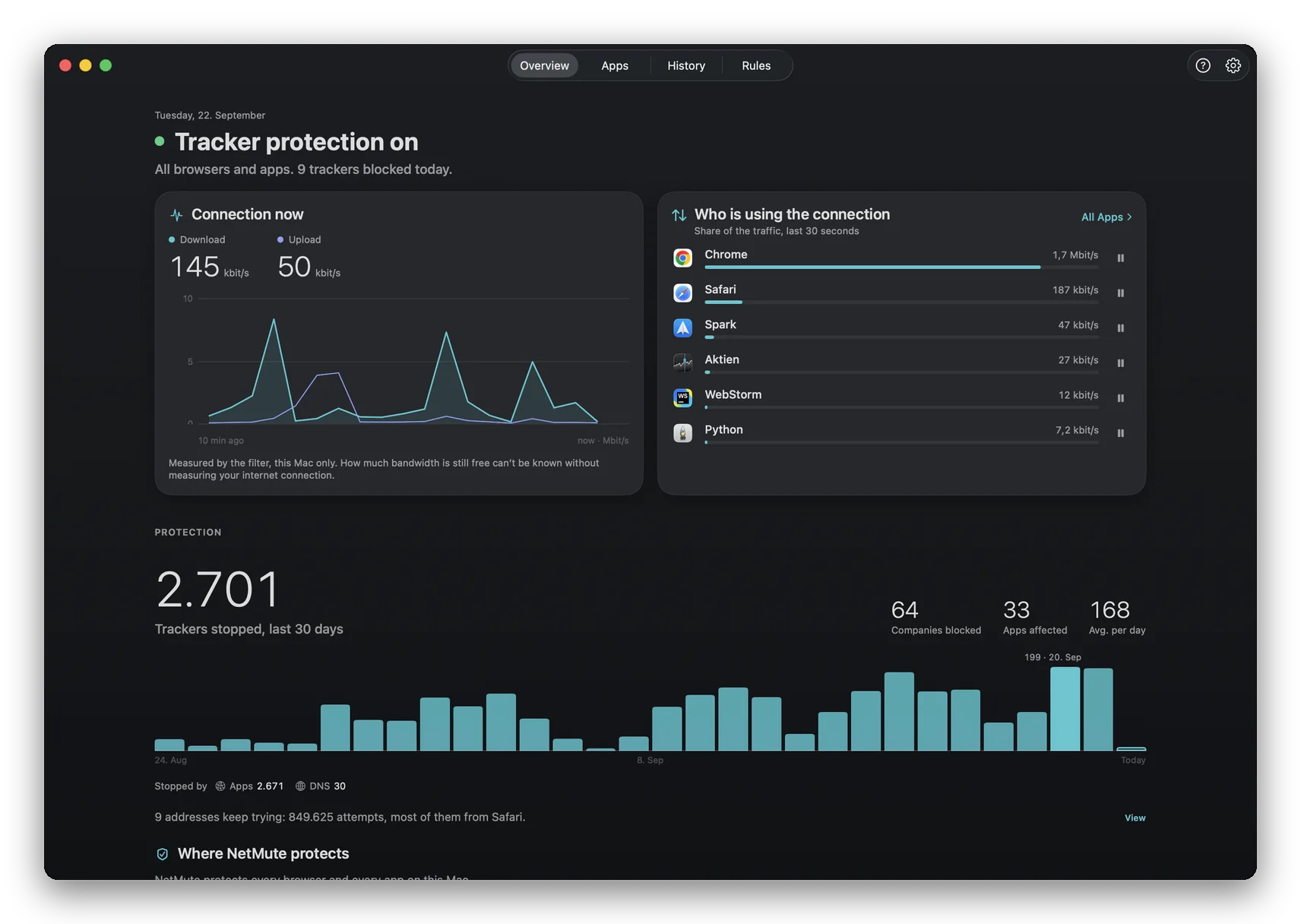Click the Aktien stocks app icon
Image resolution: width=1301 pixels, height=924 pixels.
click(x=682, y=363)
